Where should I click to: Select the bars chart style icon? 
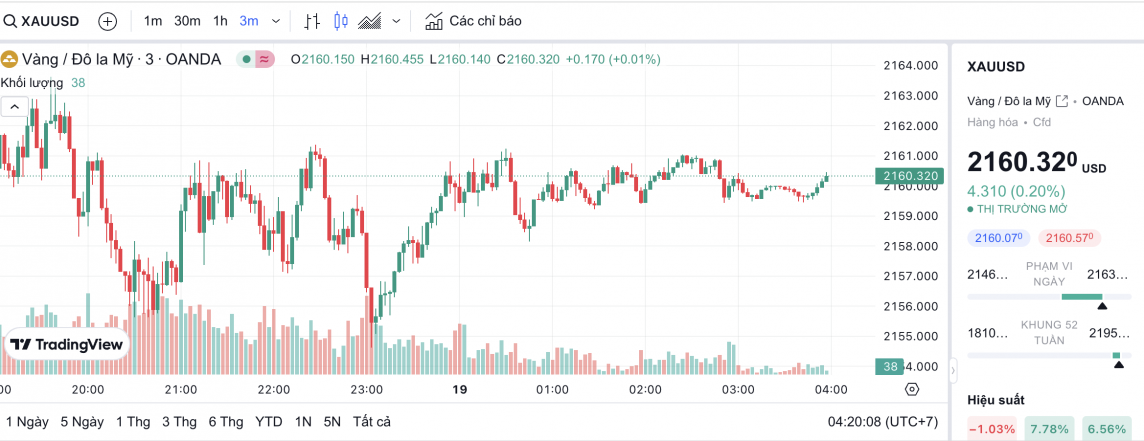pos(312,21)
